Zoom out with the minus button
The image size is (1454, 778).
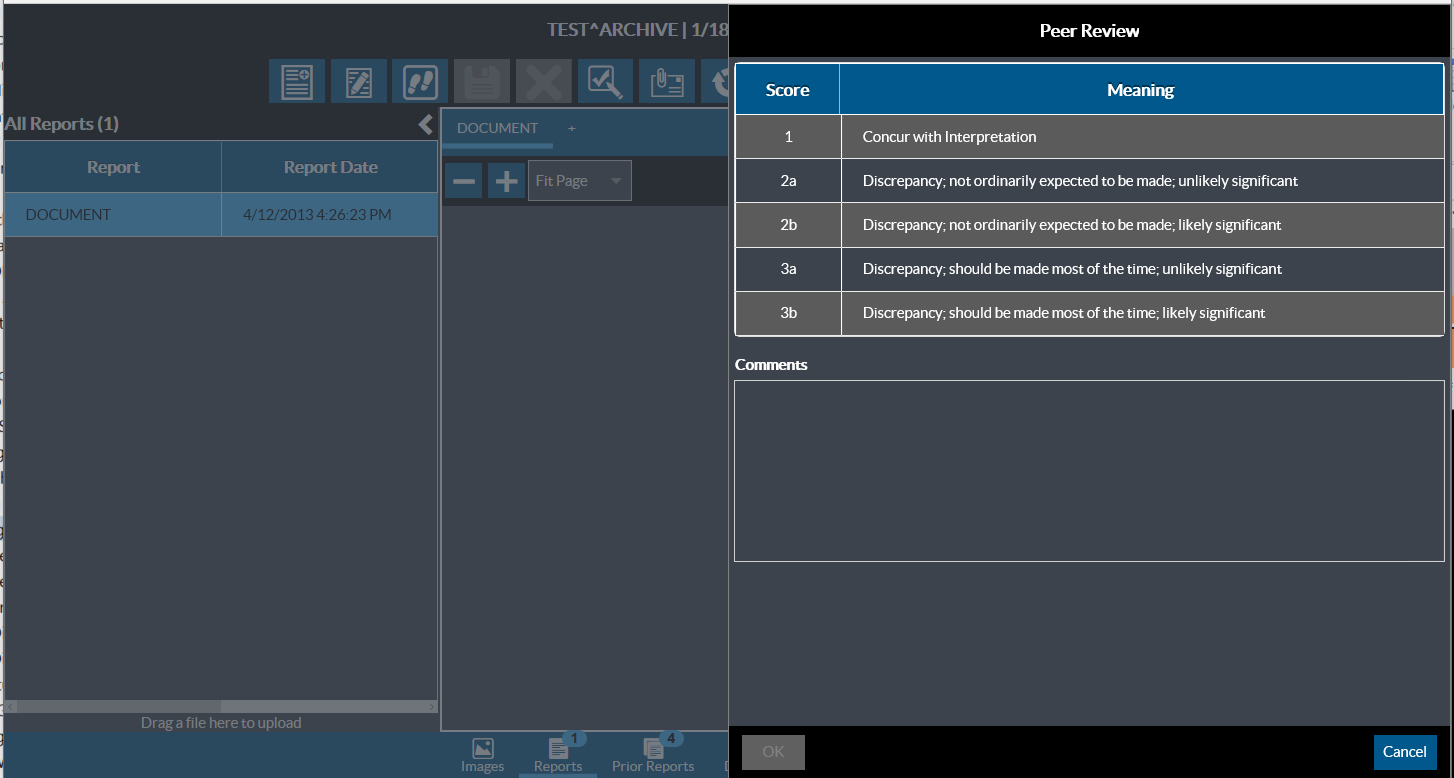(464, 181)
